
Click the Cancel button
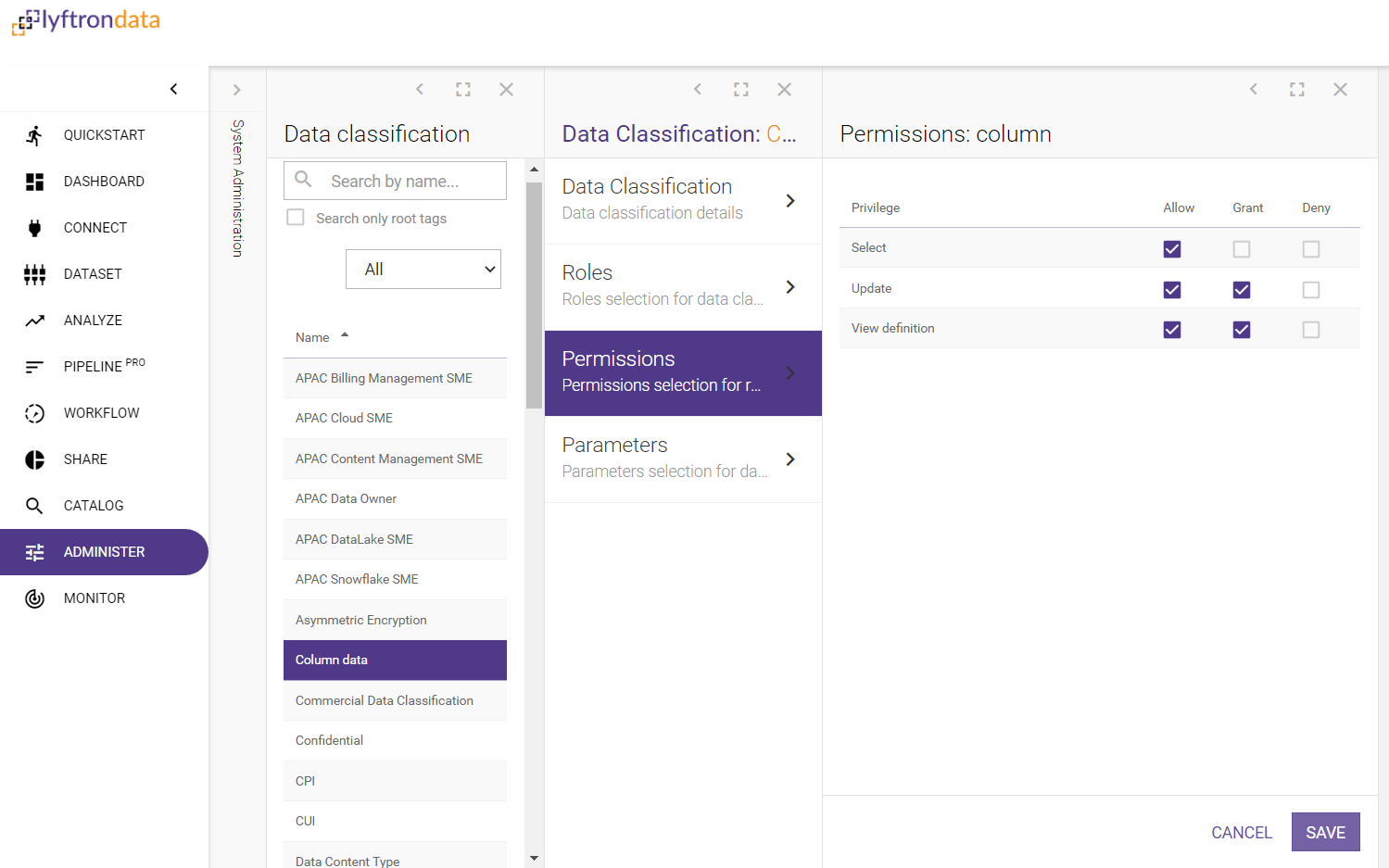click(1242, 832)
